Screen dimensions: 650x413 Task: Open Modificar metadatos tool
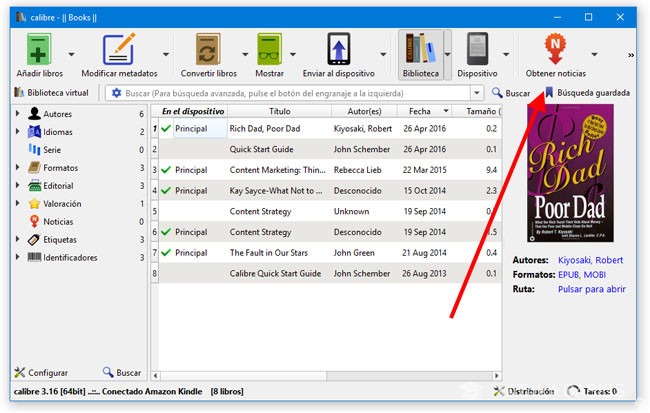pyautogui.click(x=118, y=50)
